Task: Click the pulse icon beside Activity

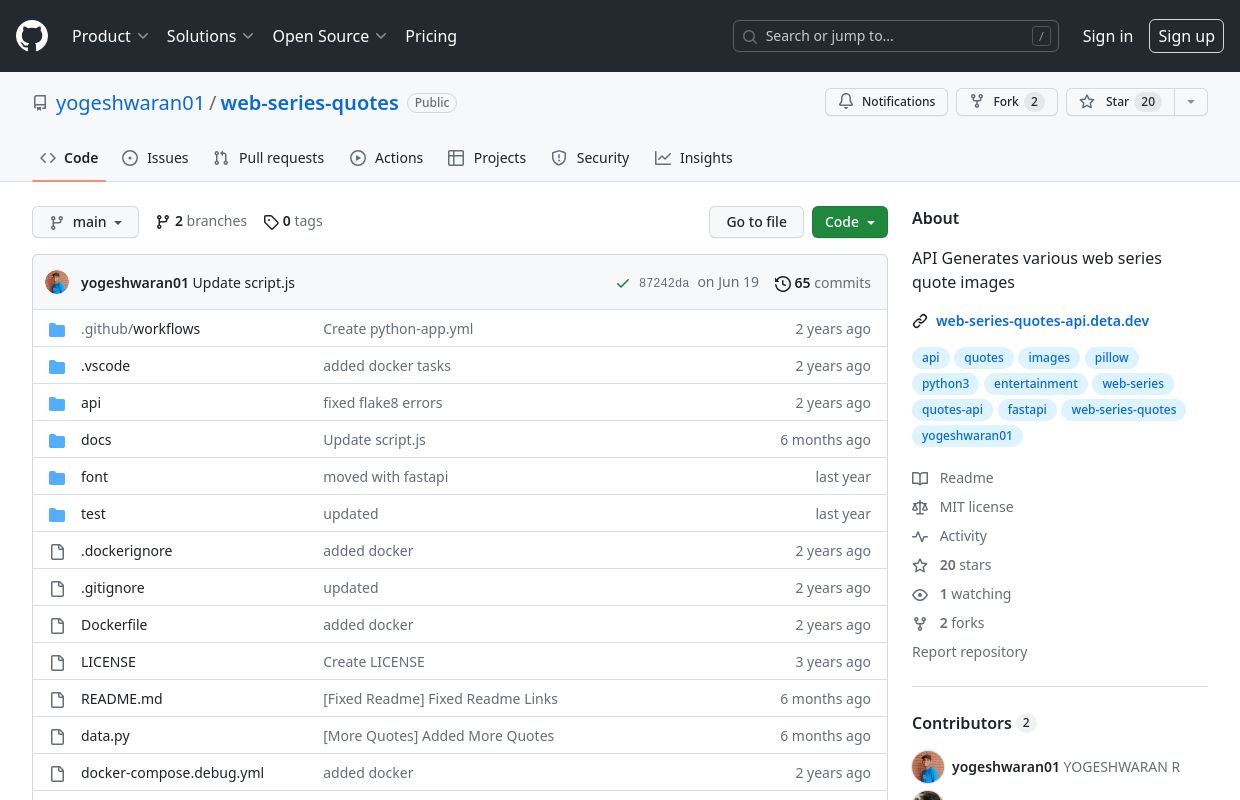Action: pyautogui.click(x=920, y=536)
